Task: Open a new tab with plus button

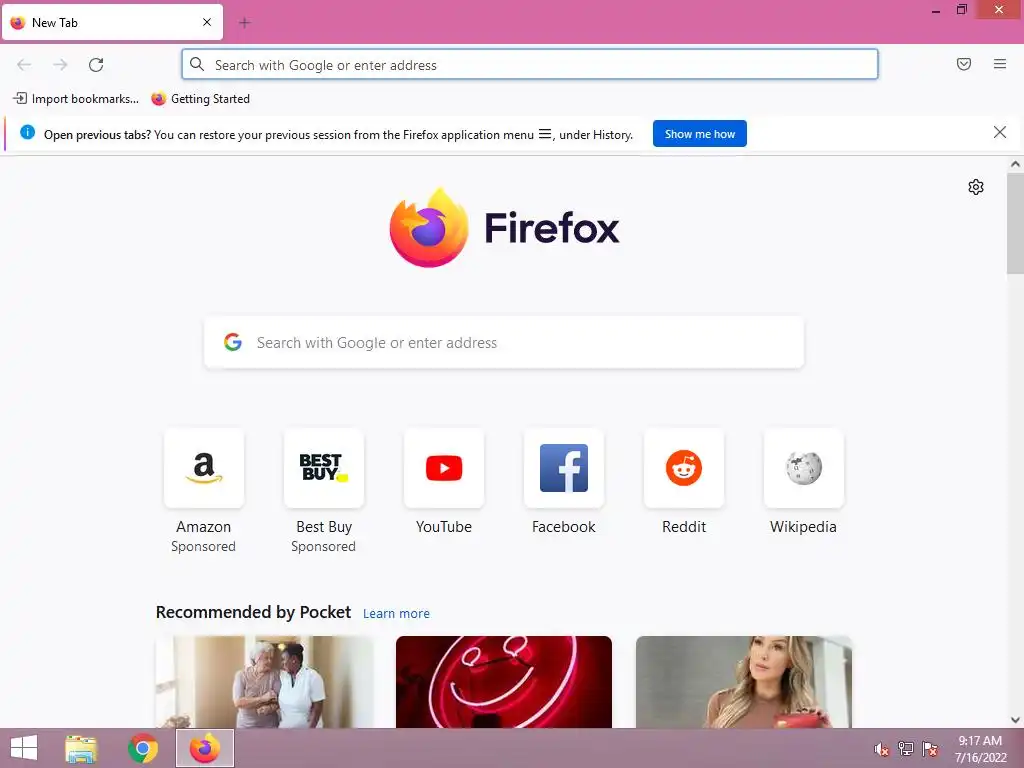Action: click(244, 23)
